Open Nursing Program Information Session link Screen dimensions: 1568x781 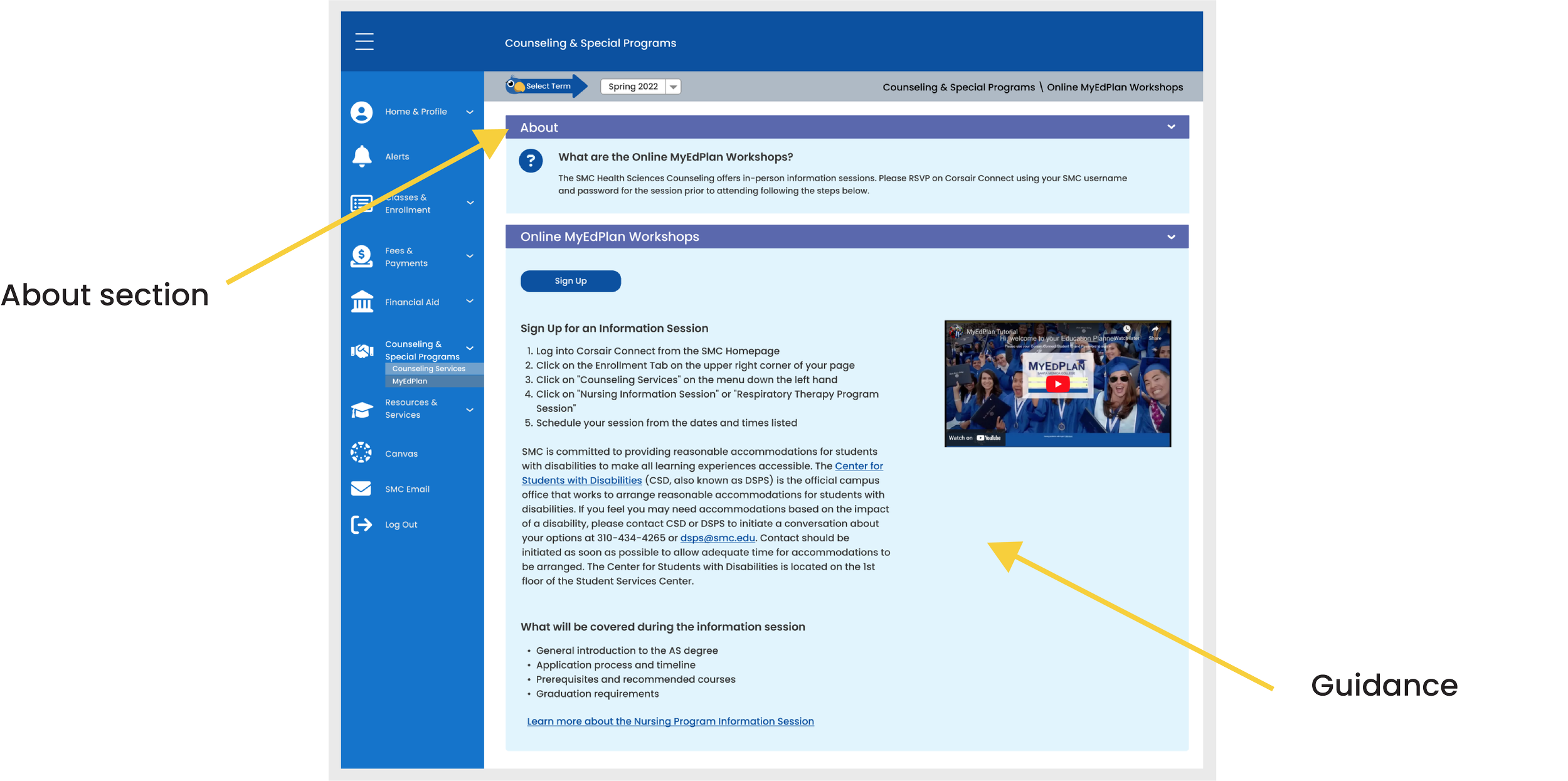[670, 721]
